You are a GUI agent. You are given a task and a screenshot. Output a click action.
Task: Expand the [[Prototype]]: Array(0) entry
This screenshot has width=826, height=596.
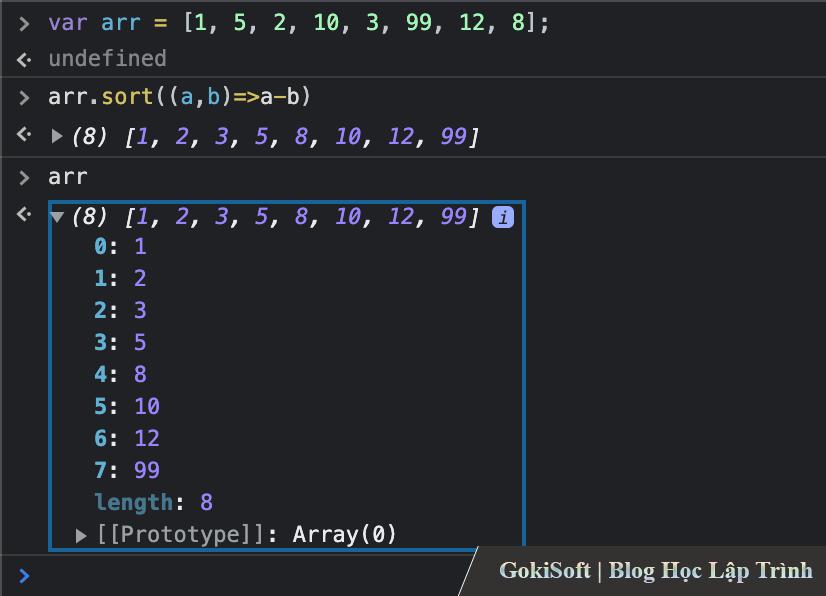click(82, 535)
